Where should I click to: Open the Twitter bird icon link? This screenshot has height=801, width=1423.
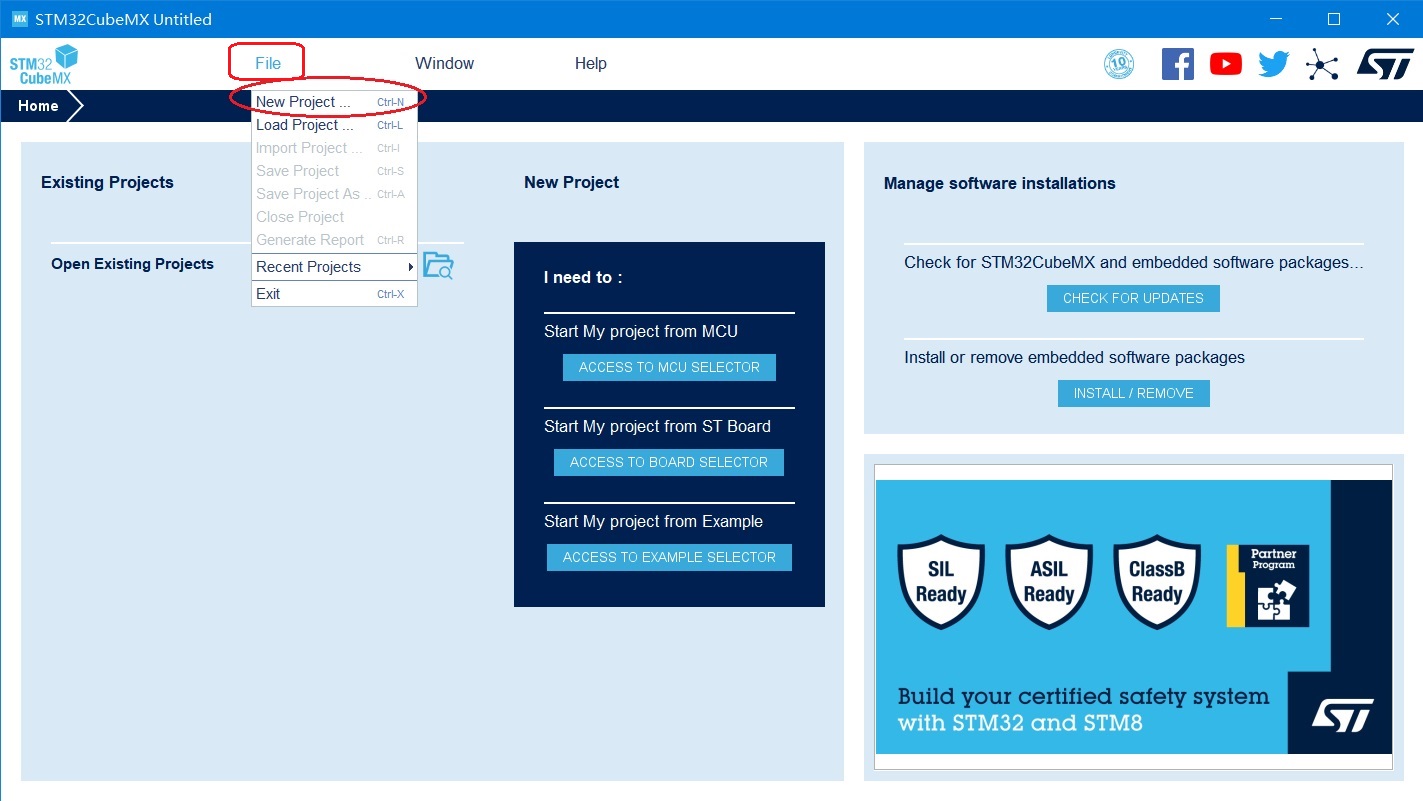(1274, 64)
